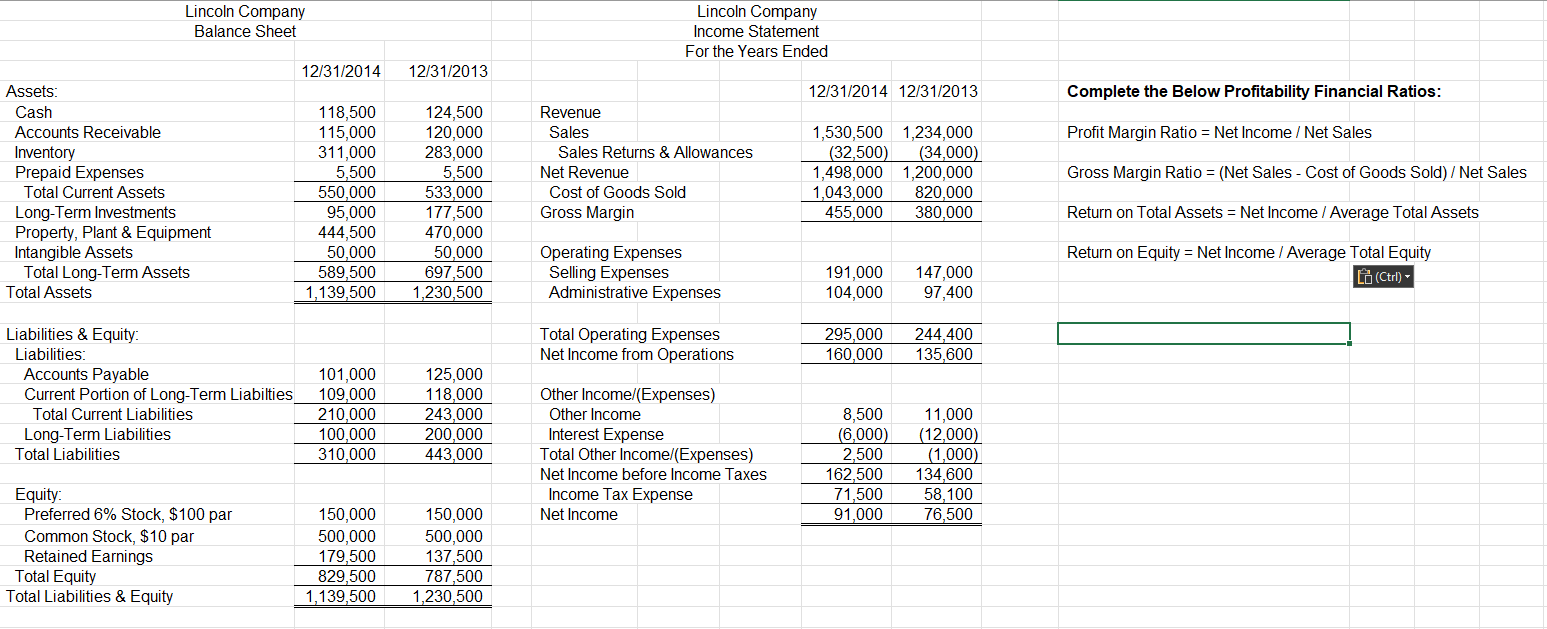Select the Gross Margin Ratio formula text
Image resolution: width=1547 pixels, height=629 pixels.
(x=1297, y=172)
